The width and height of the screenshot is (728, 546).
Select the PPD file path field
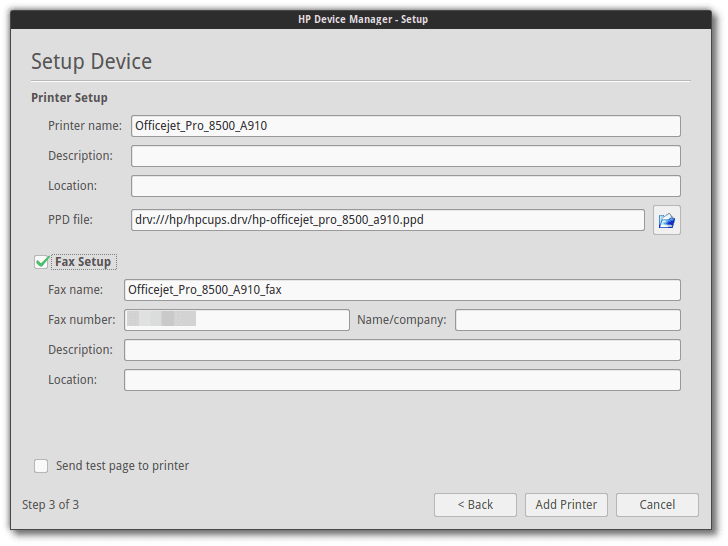(x=388, y=220)
